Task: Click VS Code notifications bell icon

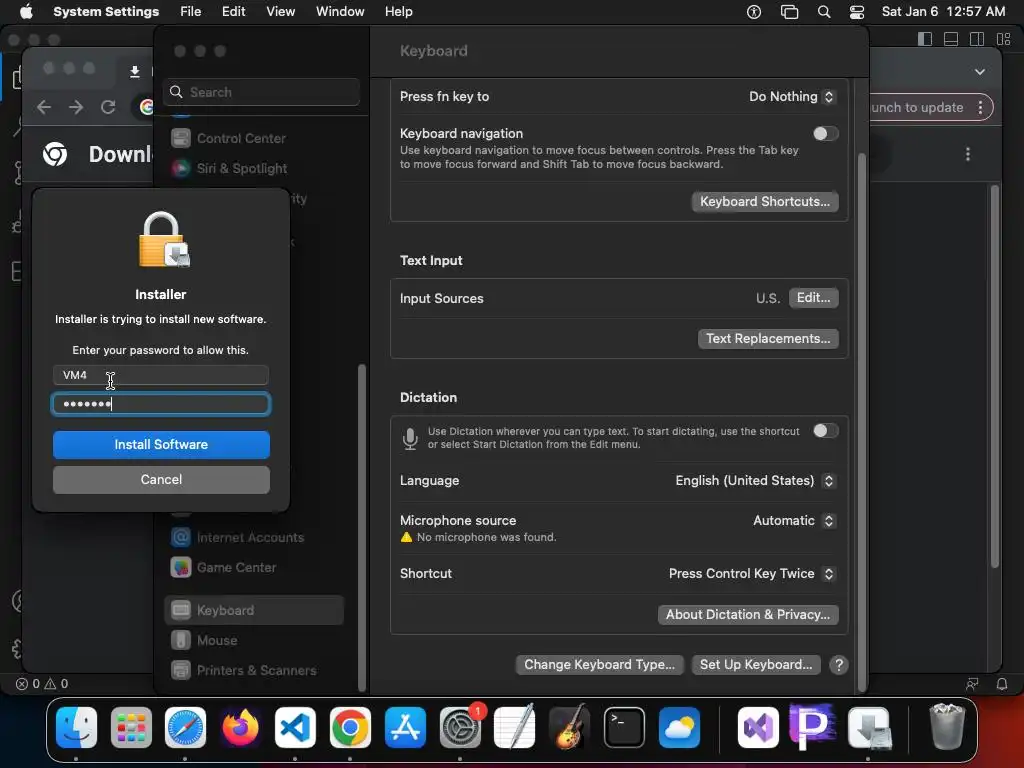Action: [x=1002, y=684]
